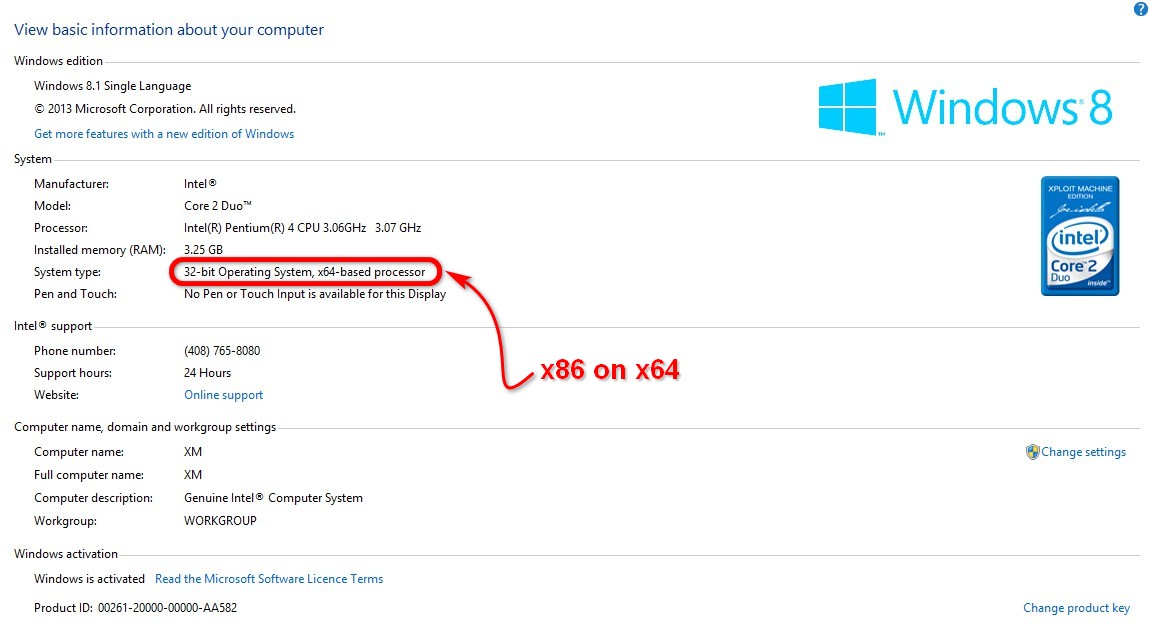Screen dimensions: 1150x643
Task: Select the Genuine Intel Computer System description
Action: point(273,498)
